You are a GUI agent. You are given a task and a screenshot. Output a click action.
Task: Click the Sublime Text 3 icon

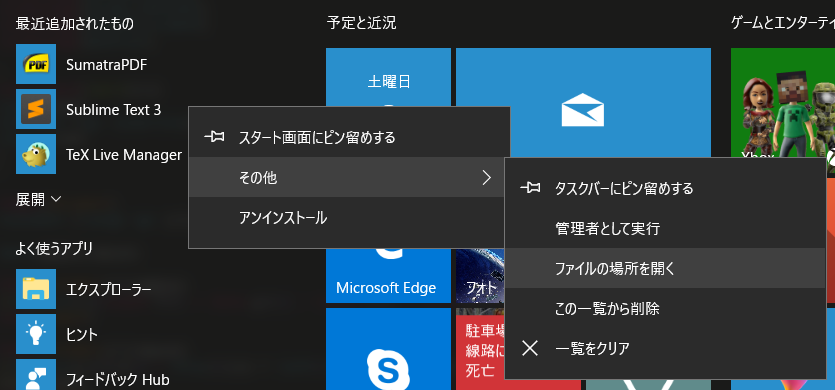36,109
